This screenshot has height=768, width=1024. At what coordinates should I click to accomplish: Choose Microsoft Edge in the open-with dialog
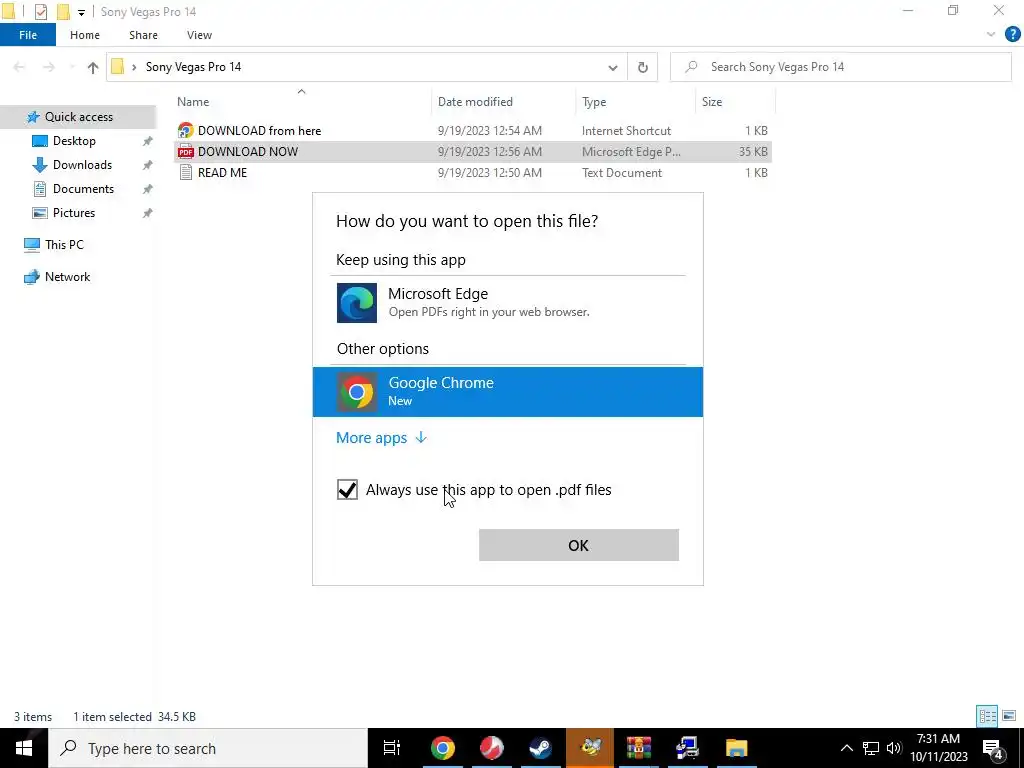[x=507, y=302]
